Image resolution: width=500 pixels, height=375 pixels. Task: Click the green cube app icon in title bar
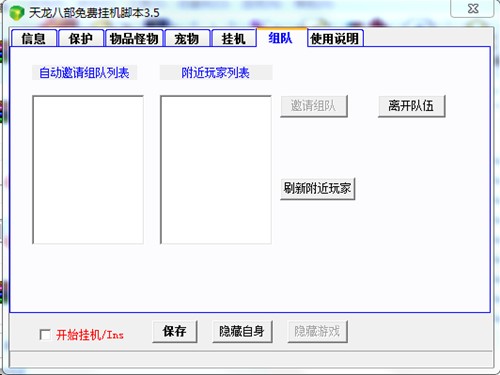click(x=17, y=13)
